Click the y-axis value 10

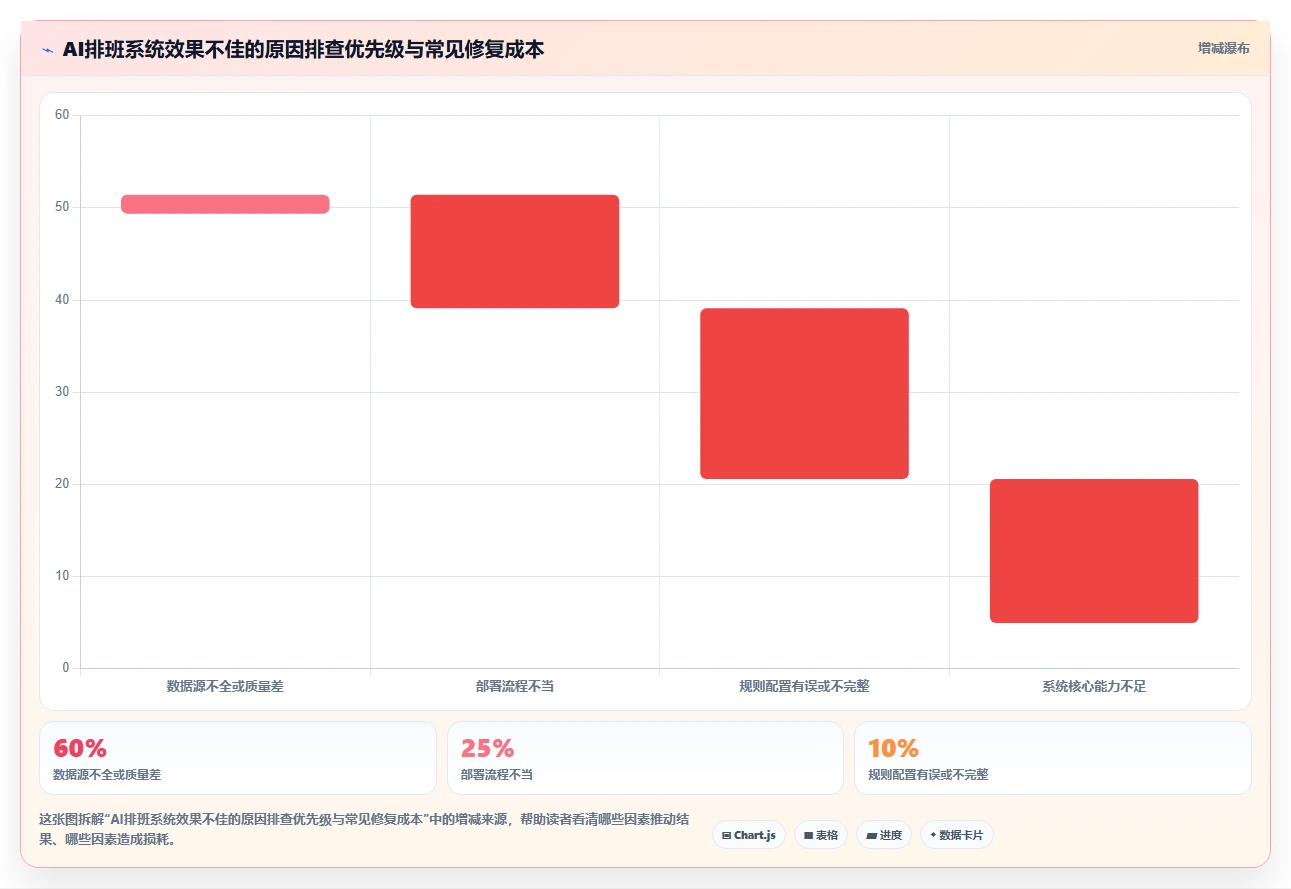click(62, 576)
